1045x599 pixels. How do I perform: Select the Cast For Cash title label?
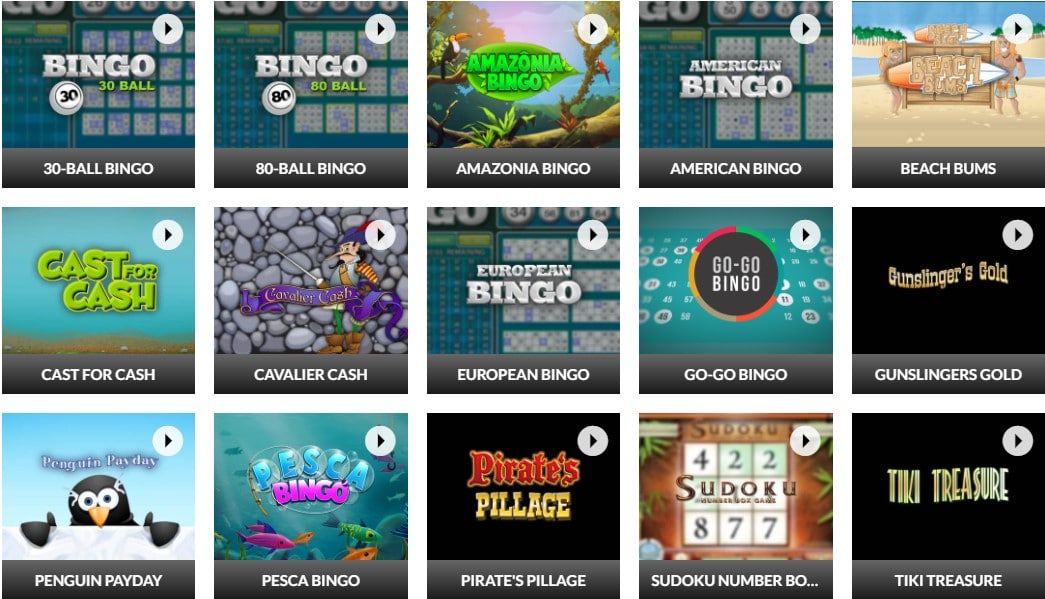tap(99, 374)
